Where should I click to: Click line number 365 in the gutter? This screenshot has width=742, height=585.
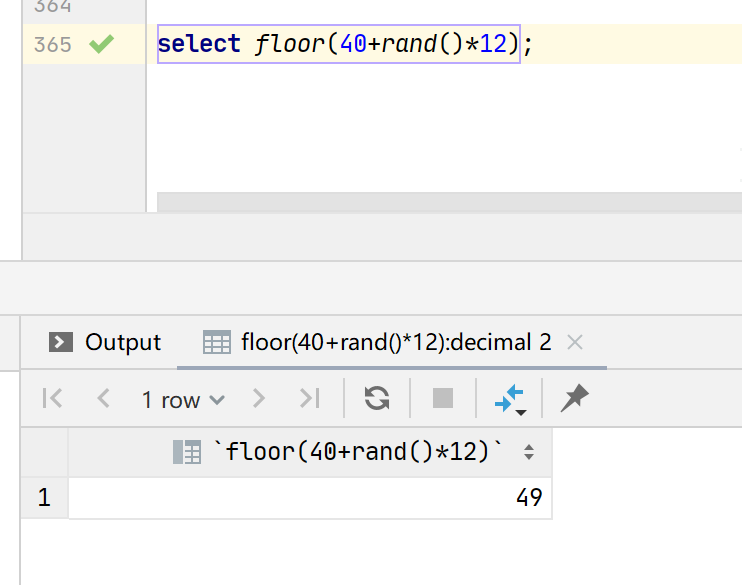53,44
